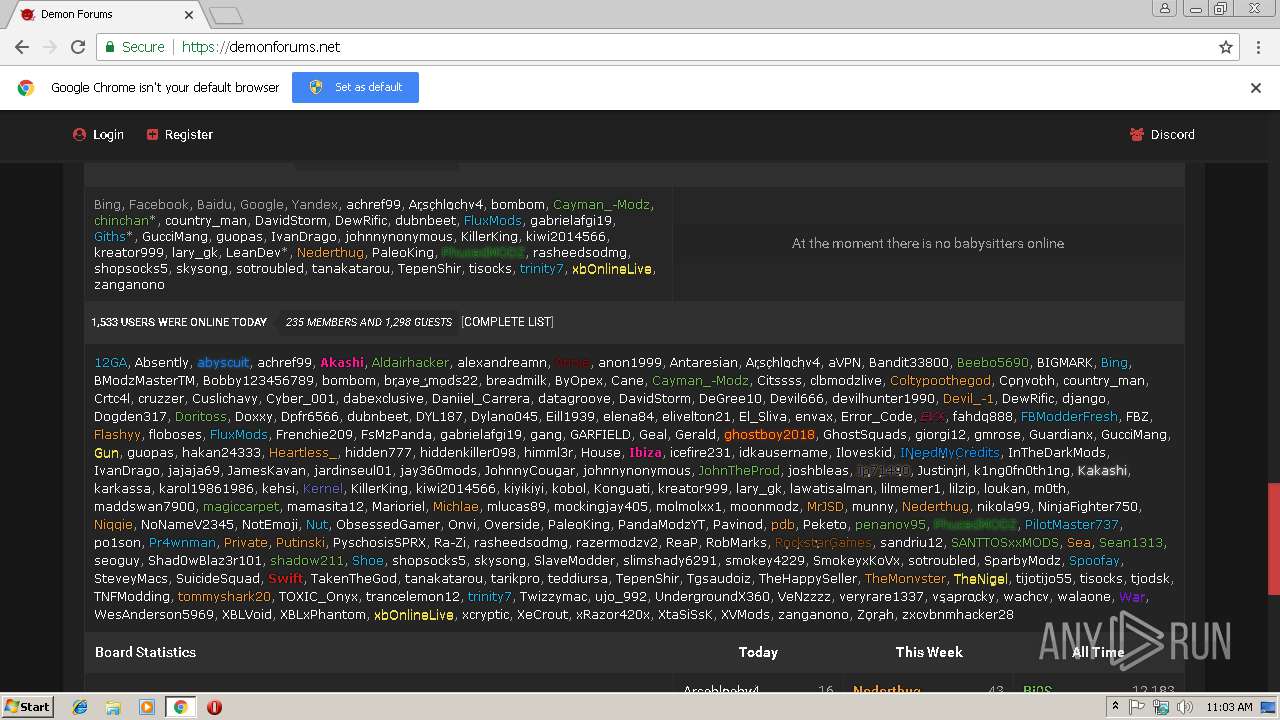Viewport: 1280px width, 720px height.
Task: Open the Chrome three-dot menu
Action: point(1258,47)
